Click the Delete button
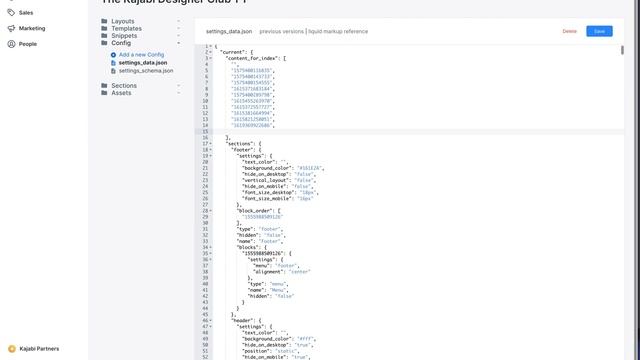This screenshot has width=640, height=360. click(x=569, y=31)
